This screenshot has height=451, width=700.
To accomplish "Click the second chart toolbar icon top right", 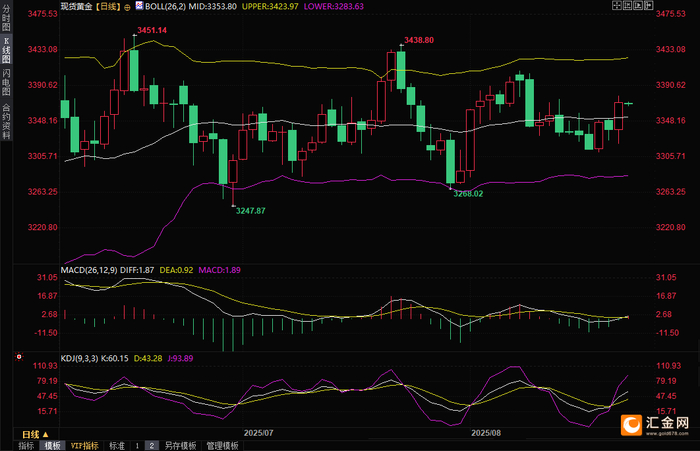I will coord(627,5).
